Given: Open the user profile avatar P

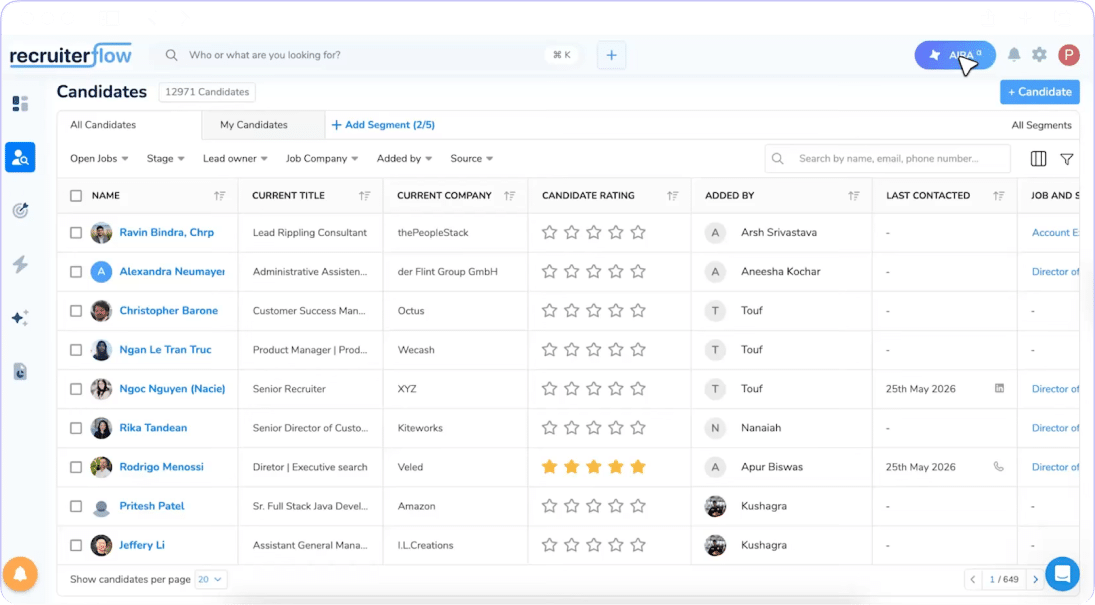Looking at the screenshot, I should [x=1068, y=54].
